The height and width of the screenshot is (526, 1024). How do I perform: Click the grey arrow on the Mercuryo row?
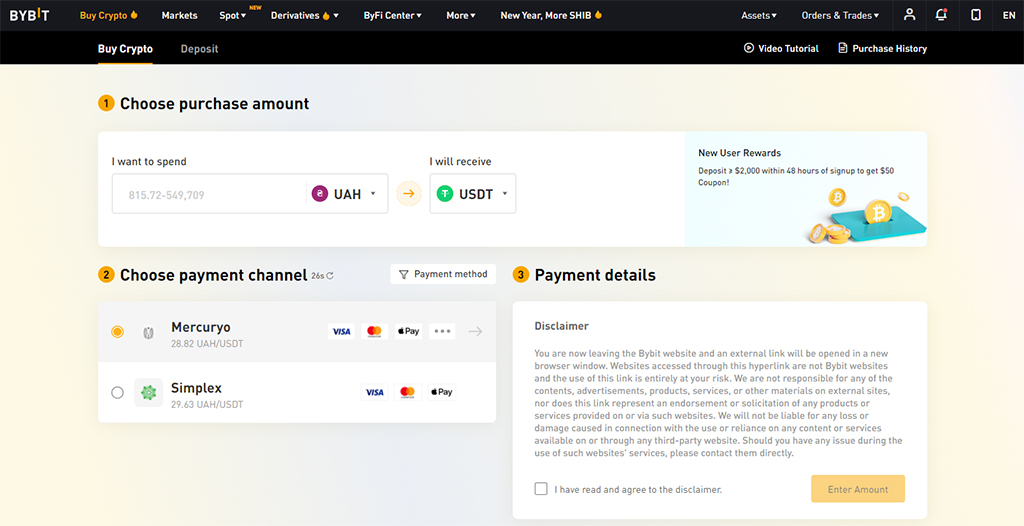click(475, 331)
